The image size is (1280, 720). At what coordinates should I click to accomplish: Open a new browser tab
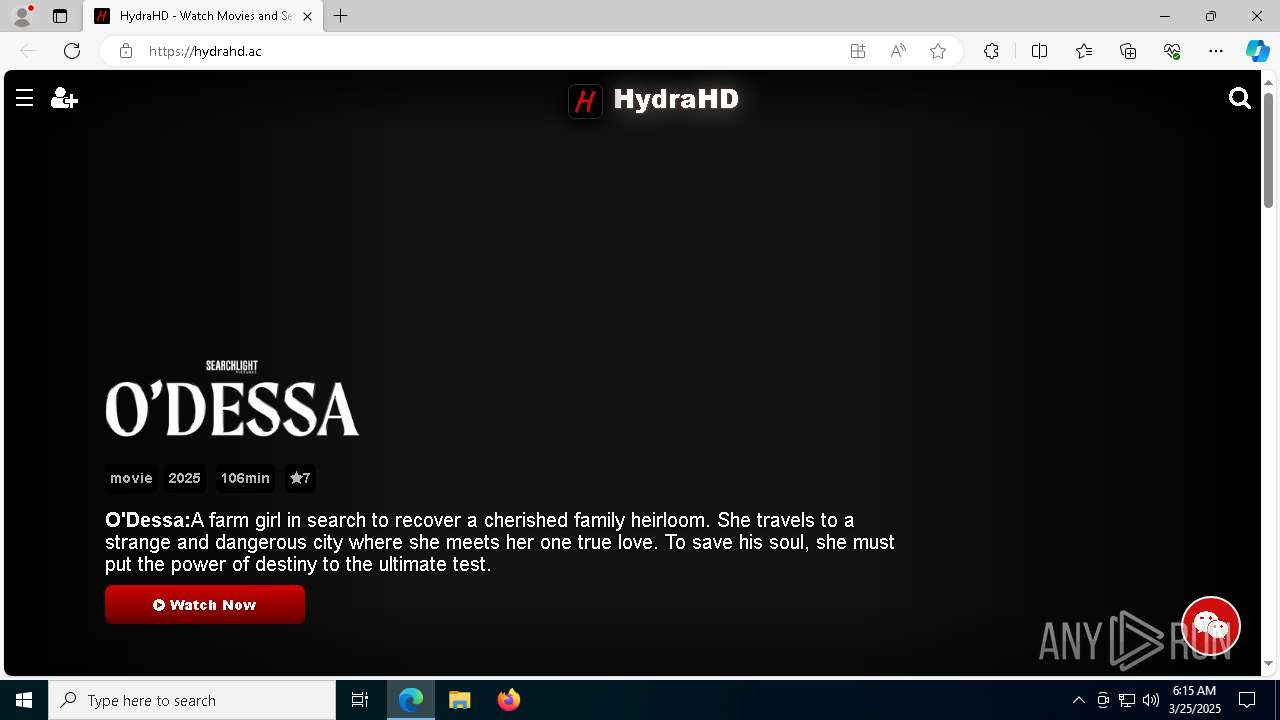point(341,16)
